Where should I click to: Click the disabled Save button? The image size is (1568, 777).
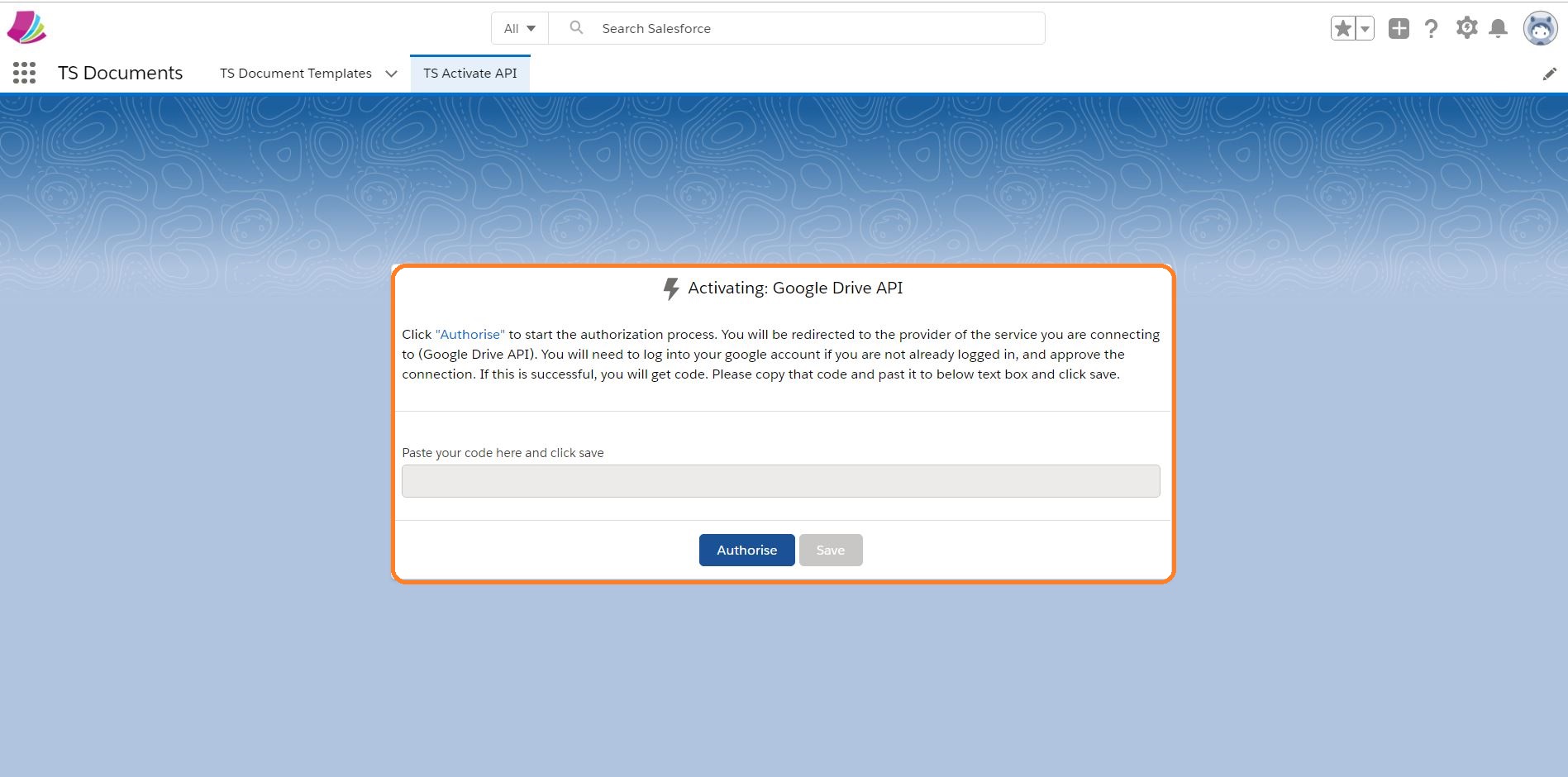[830, 550]
